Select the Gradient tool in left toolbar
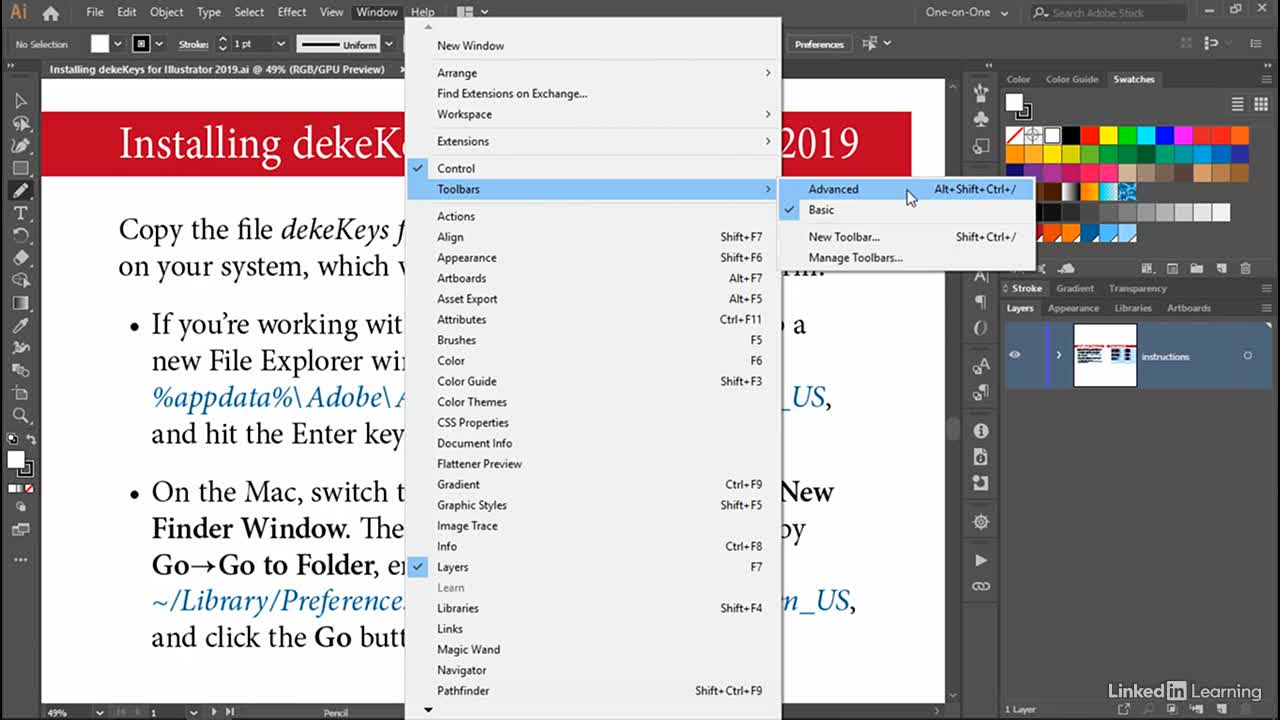This screenshot has width=1280, height=720. pos(21,303)
